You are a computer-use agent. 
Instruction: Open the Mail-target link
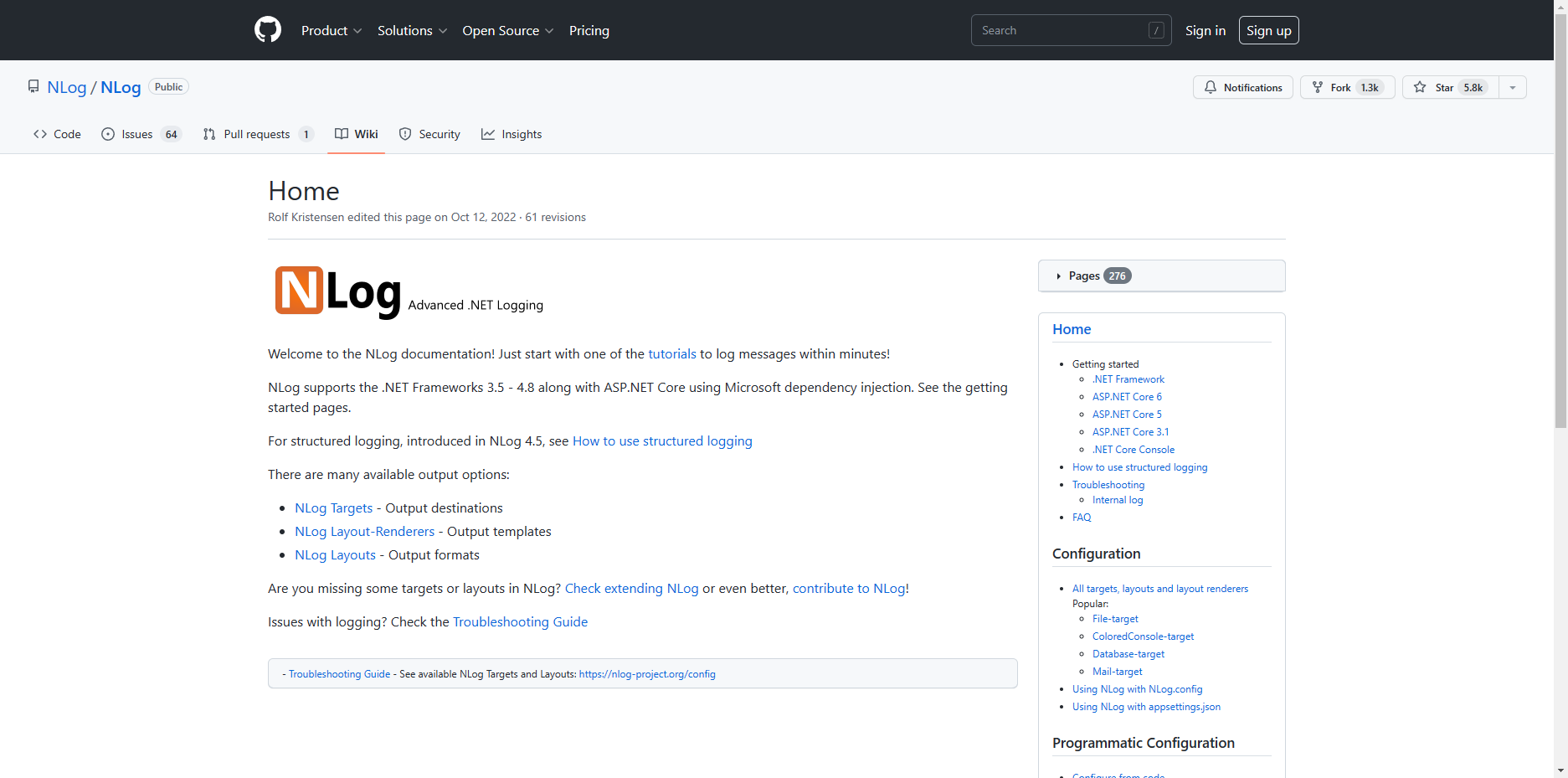tap(1117, 672)
